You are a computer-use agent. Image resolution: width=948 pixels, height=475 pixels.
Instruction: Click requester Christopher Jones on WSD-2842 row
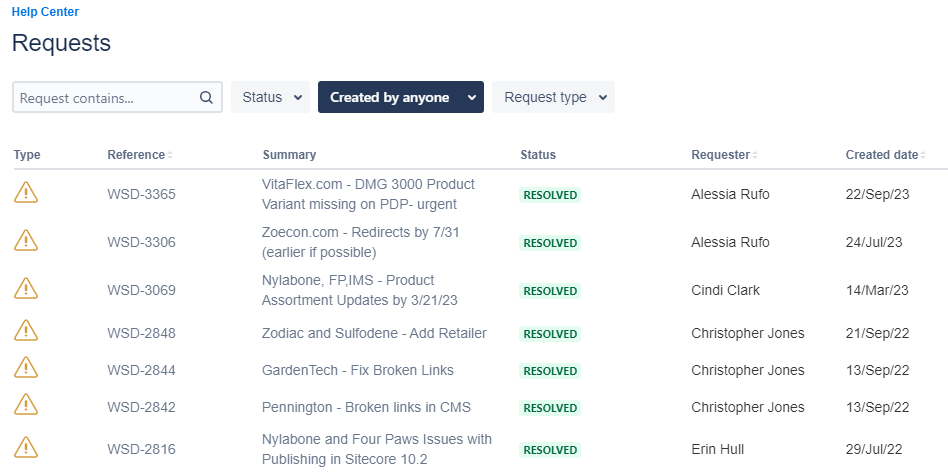pos(748,407)
